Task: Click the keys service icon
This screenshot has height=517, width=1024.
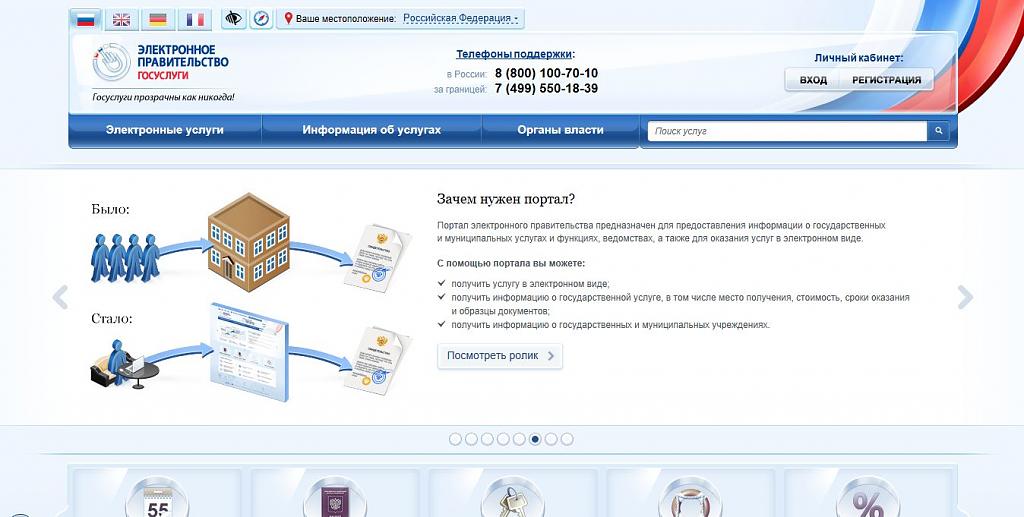Action: (513, 497)
